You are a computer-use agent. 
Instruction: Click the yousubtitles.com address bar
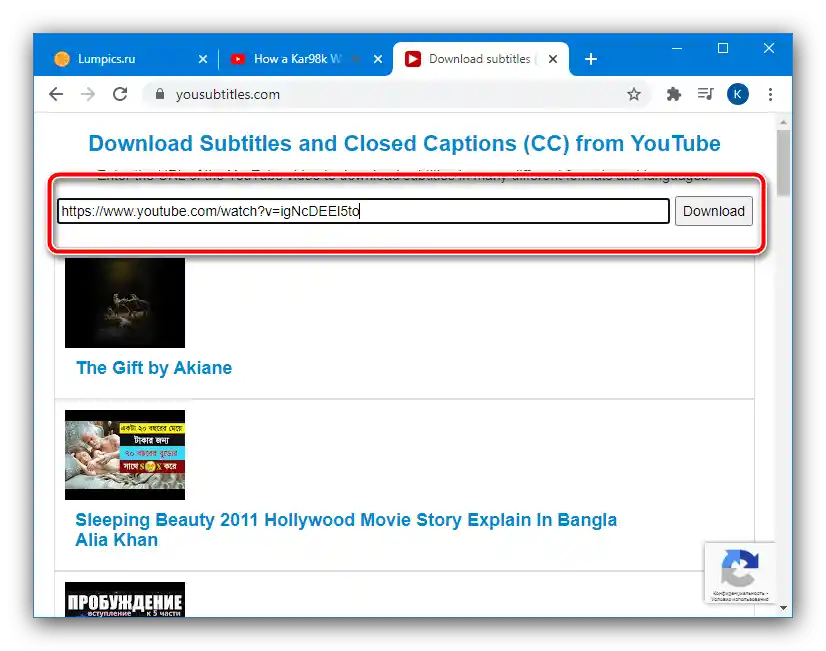click(395, 94)
